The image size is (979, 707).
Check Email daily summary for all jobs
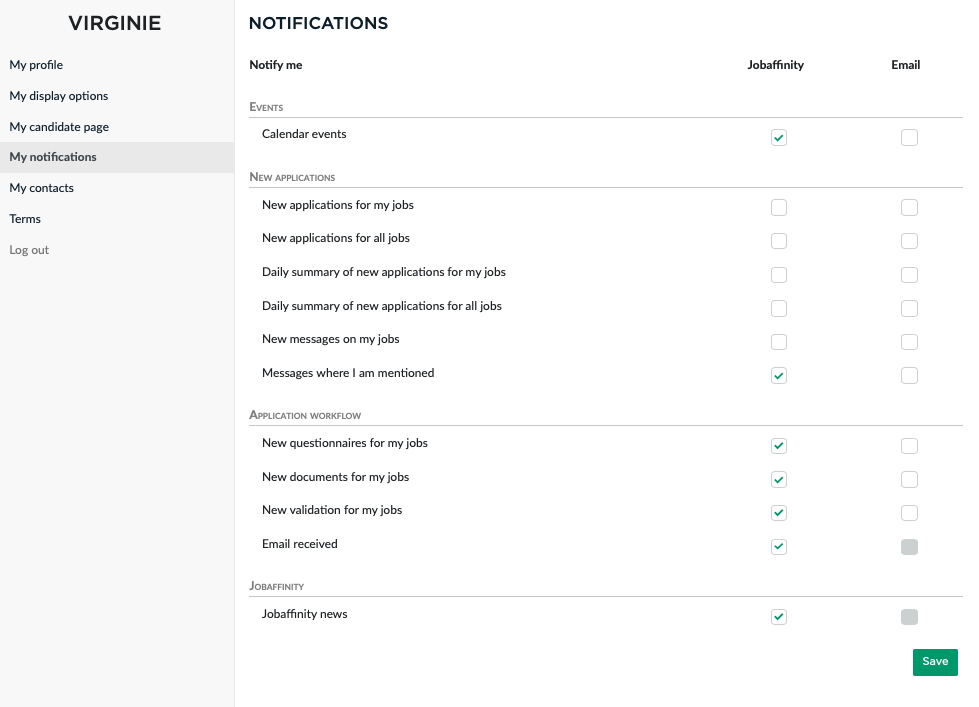point(909,308)
